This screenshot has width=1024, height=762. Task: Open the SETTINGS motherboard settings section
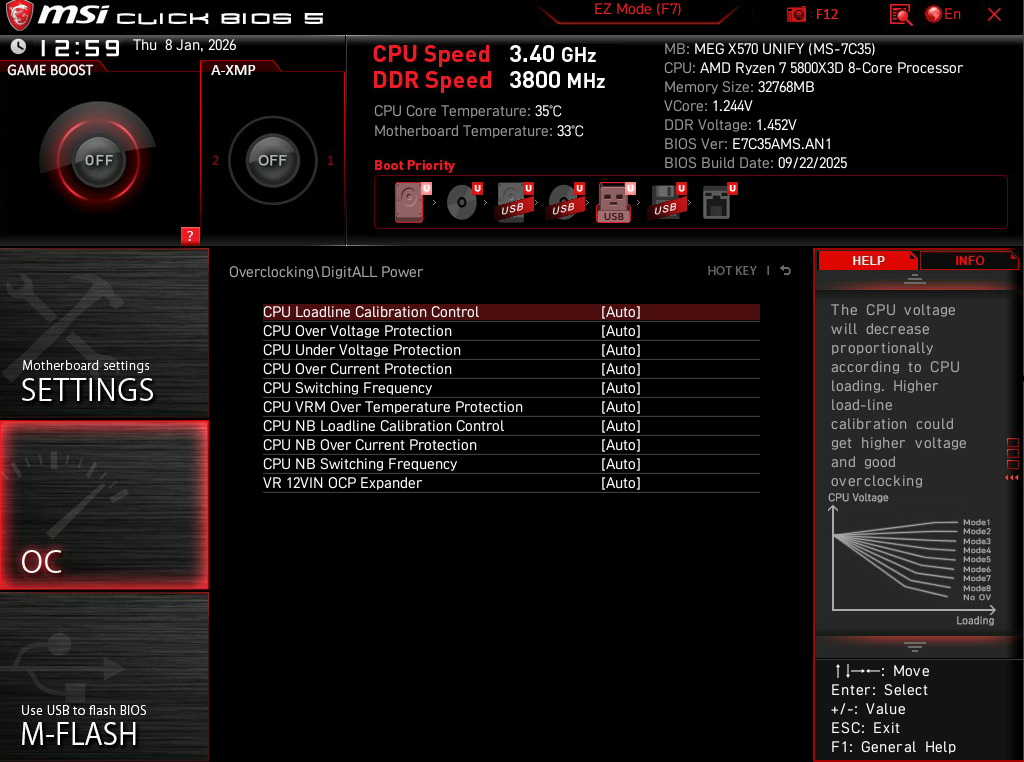click(104, 333)
